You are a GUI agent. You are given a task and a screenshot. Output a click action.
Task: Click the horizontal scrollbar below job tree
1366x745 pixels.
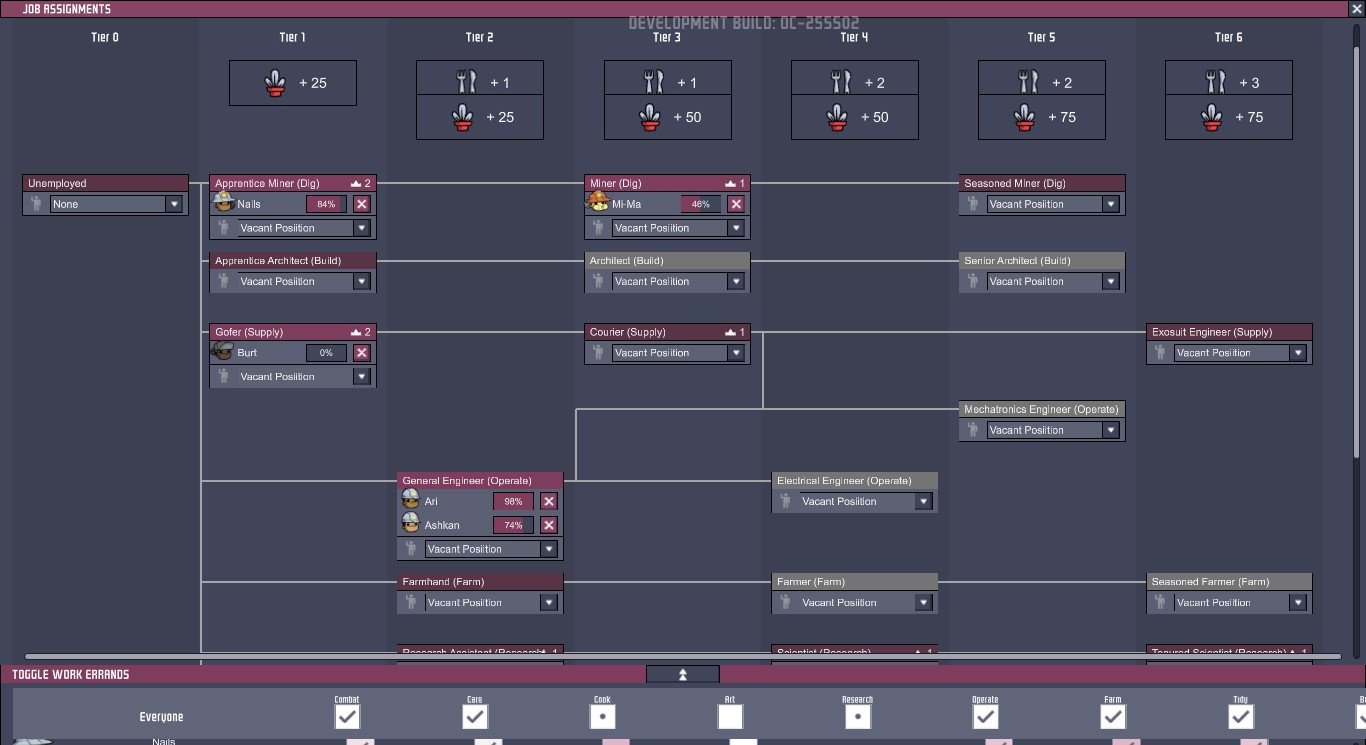(670, 657)
